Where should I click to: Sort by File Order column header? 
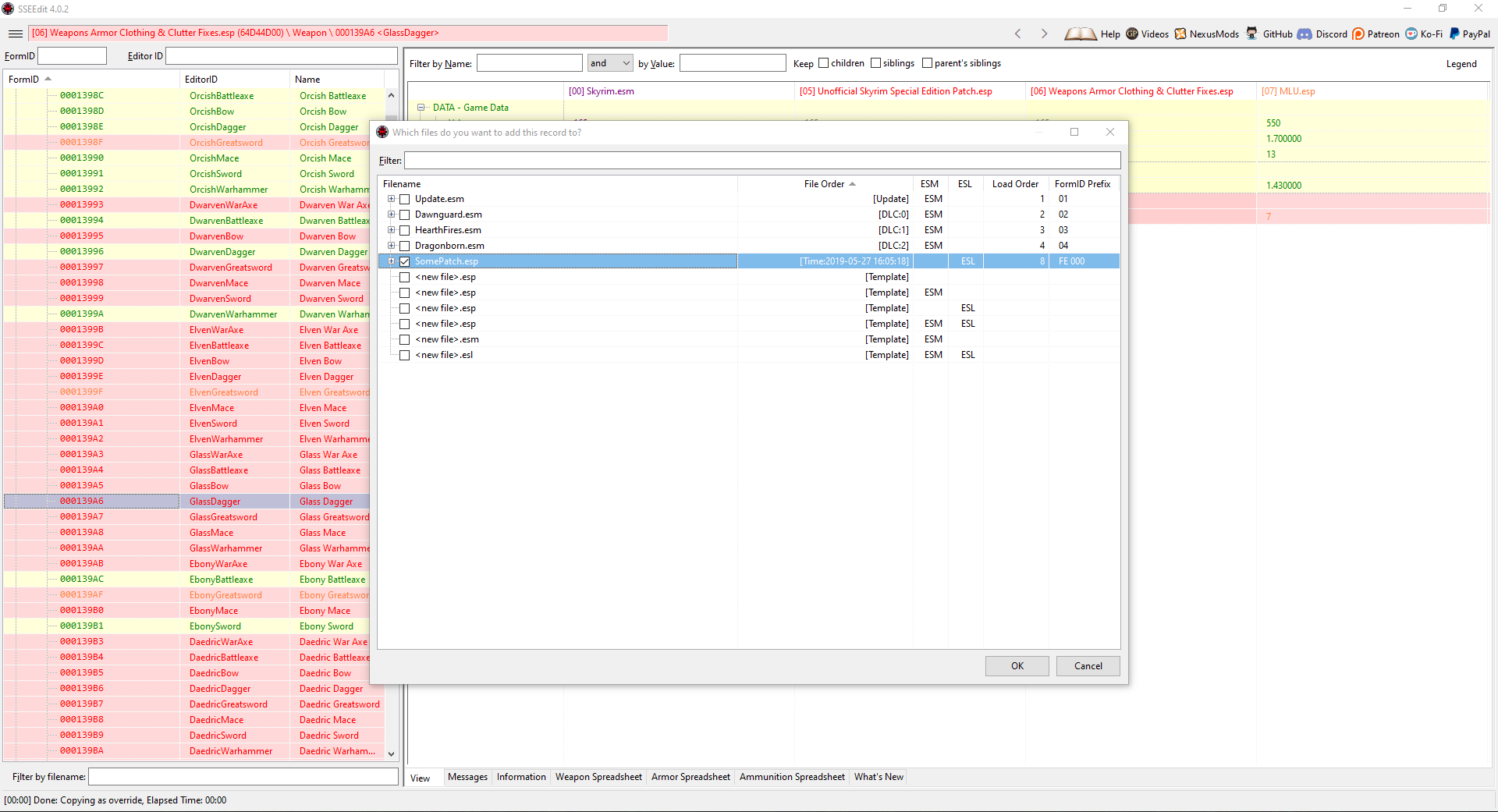tap(825, 184)
